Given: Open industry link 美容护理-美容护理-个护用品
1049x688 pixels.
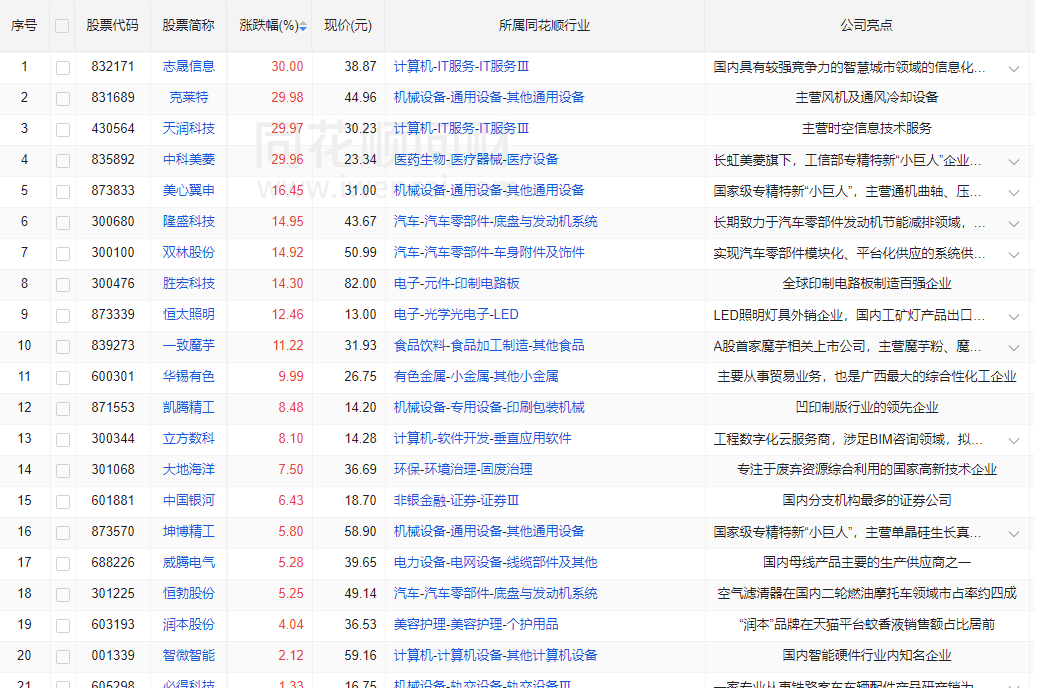Looking at the screenshot, I should click(x=476, y=624).
